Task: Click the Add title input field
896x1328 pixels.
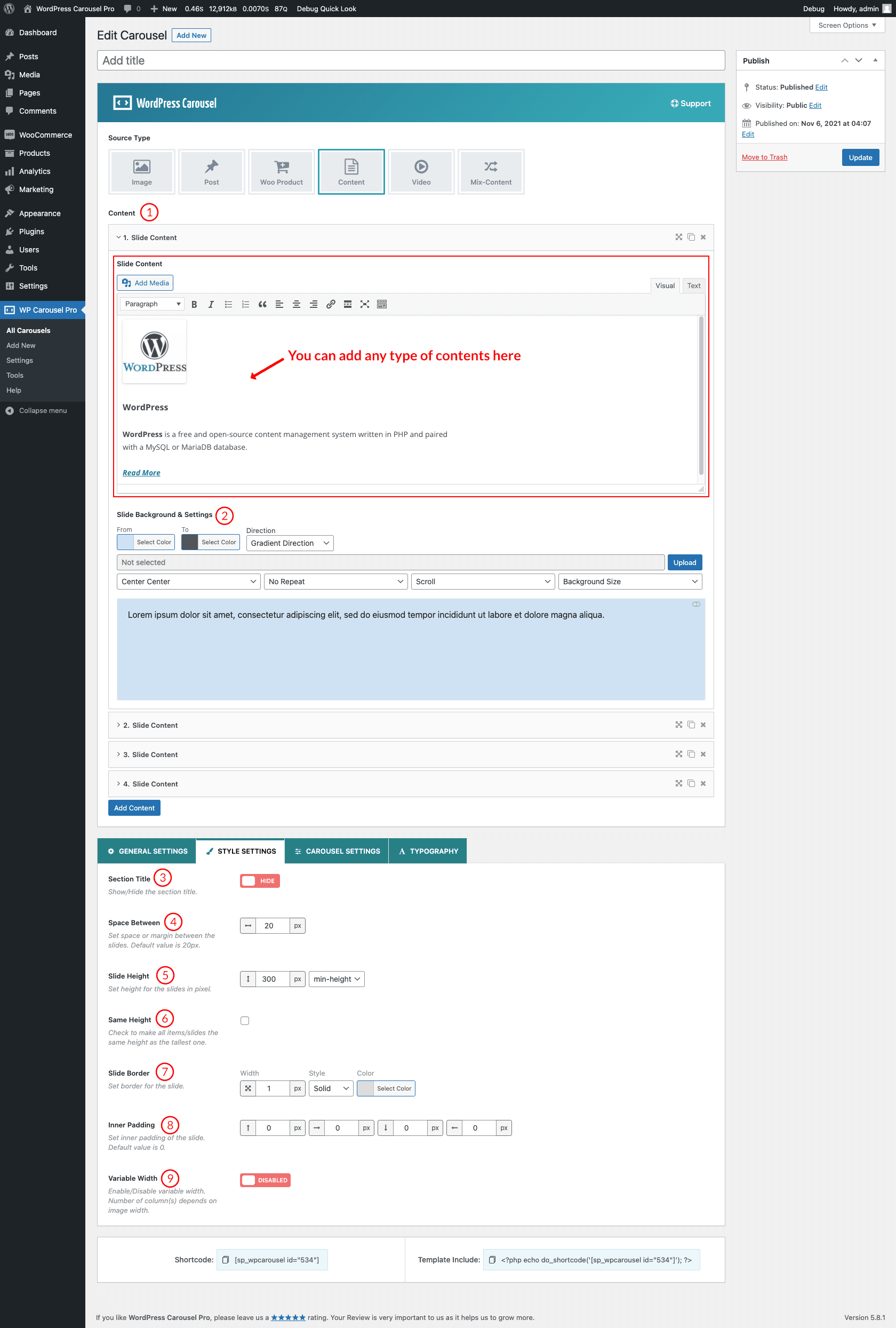Action: coord(411,61)
